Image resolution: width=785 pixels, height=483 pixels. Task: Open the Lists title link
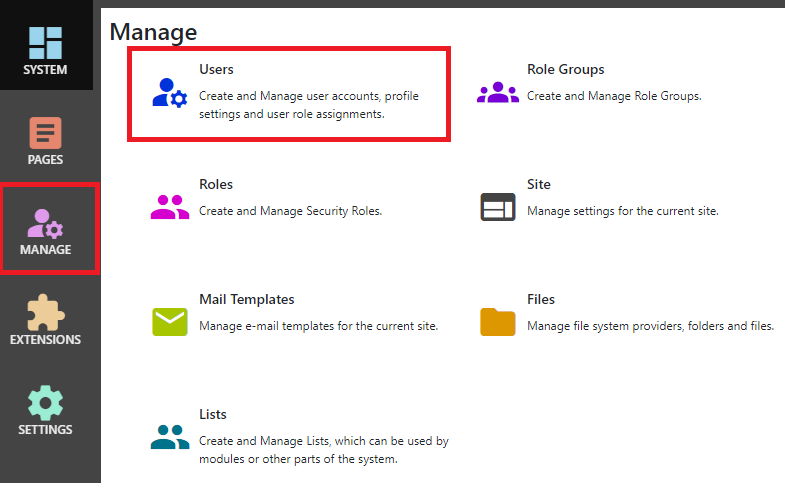click(x=213, y=414)
